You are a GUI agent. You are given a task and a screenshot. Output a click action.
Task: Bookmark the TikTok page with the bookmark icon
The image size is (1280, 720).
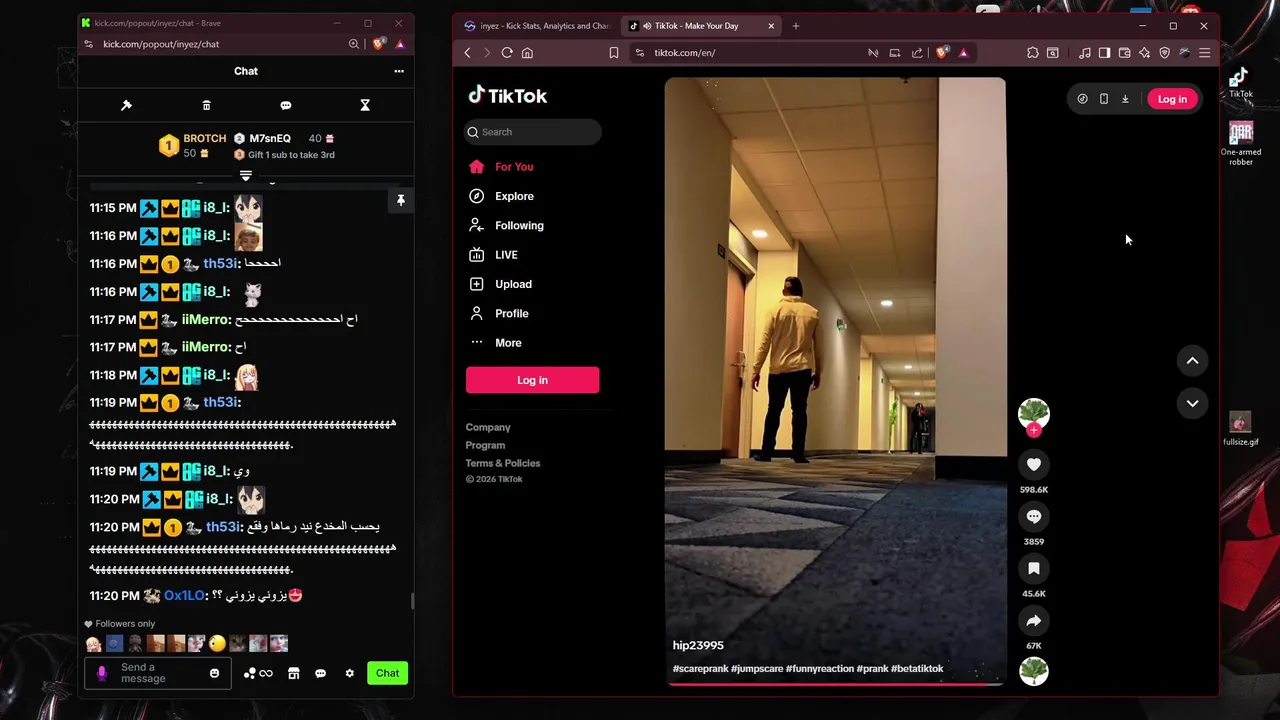[x=614, y=53]
